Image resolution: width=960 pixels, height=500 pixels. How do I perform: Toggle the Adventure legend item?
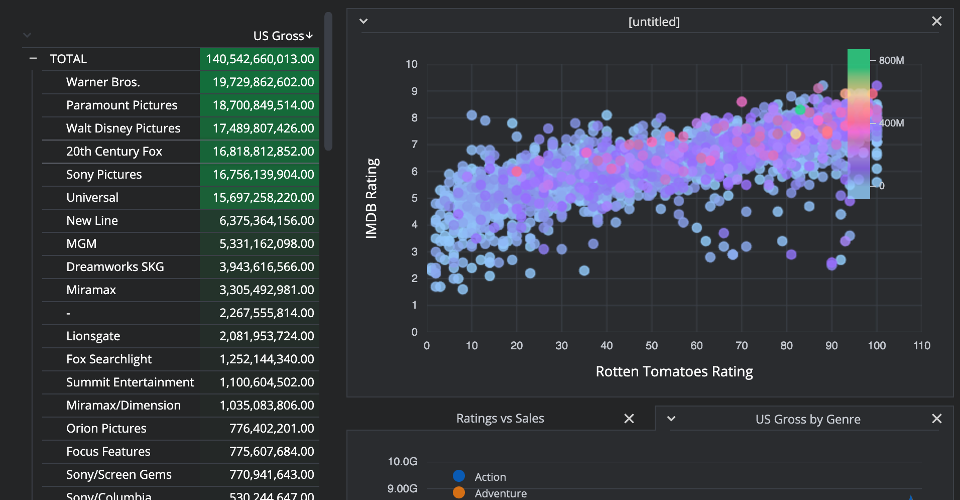(489, 493)
